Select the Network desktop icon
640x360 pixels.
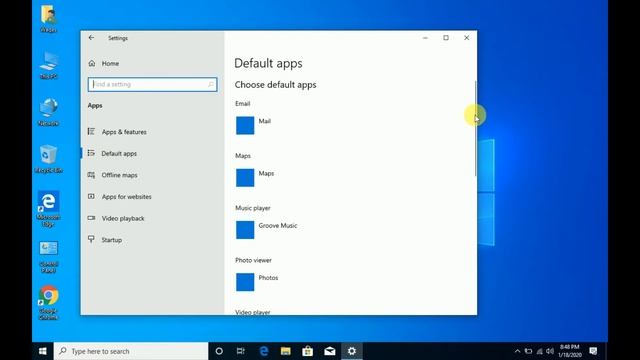(49, 112)
